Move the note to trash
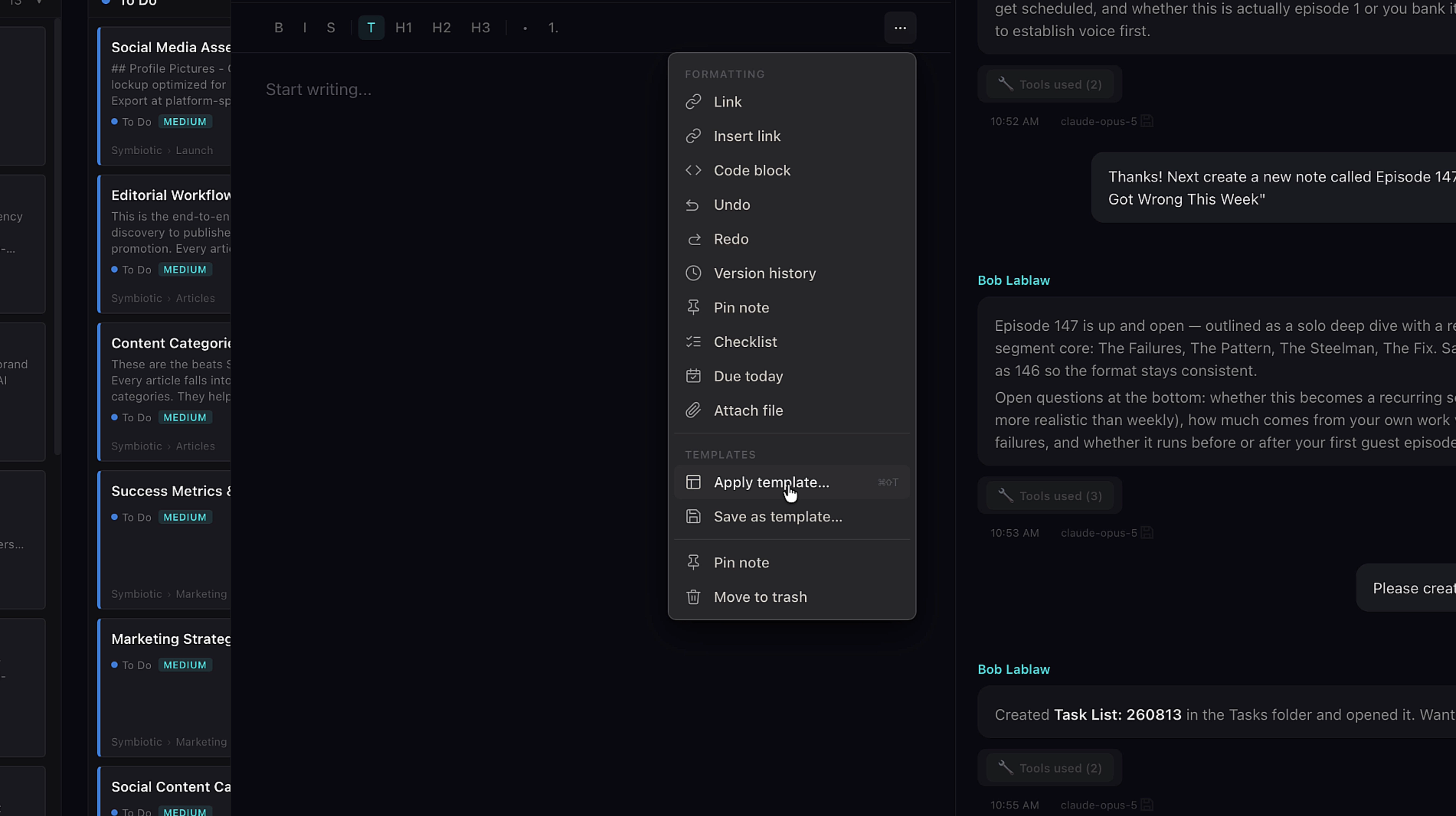The width and height of the screenshot is (1456, 816). pos(791,597)
